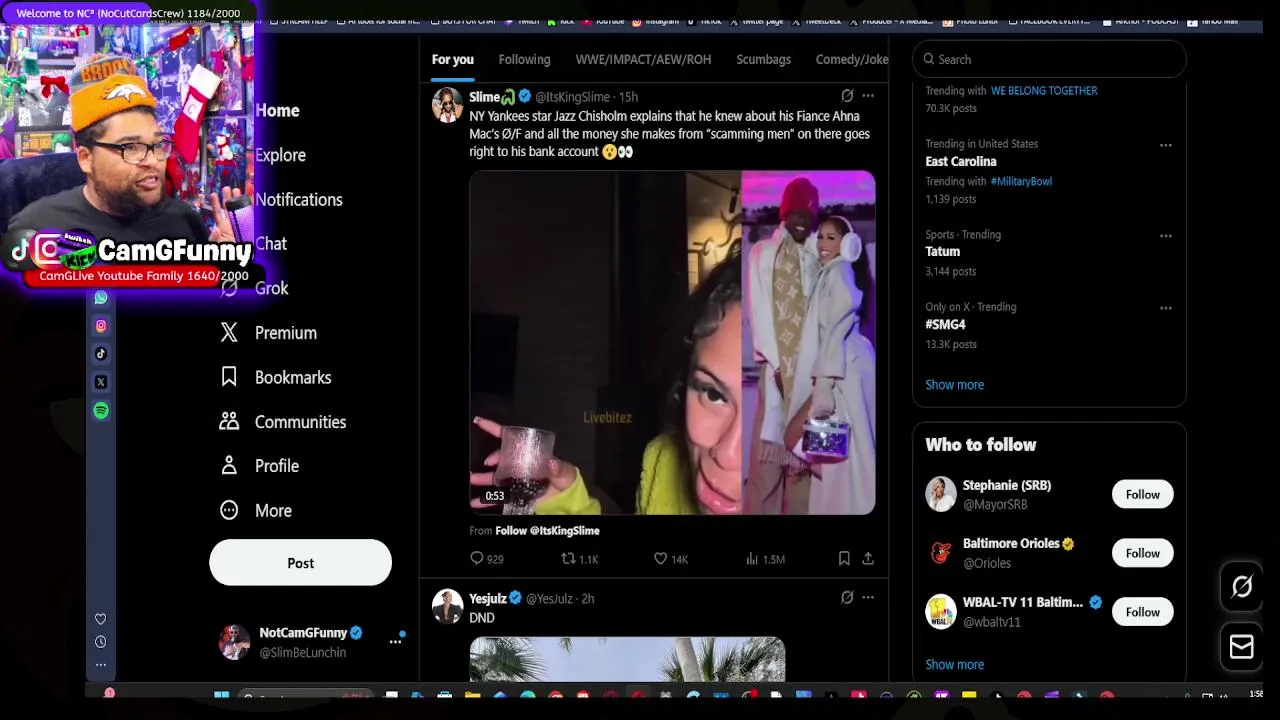Reply to Slime's post with 929 replies
The height and width of the screenshot is (720, 1280).
point(486,559)
